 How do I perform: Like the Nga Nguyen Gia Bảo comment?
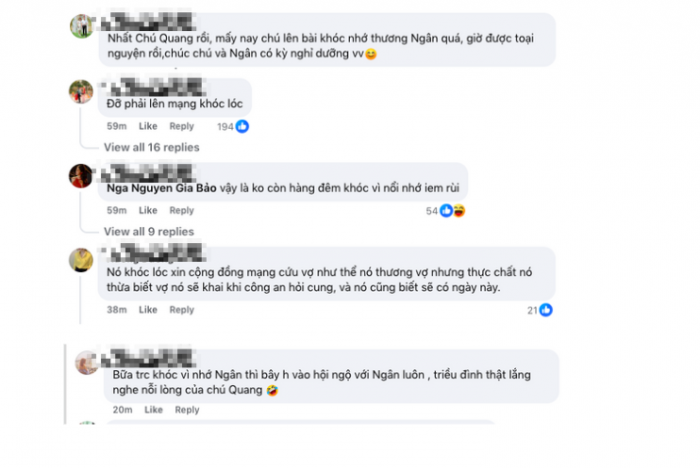(148, 210)
